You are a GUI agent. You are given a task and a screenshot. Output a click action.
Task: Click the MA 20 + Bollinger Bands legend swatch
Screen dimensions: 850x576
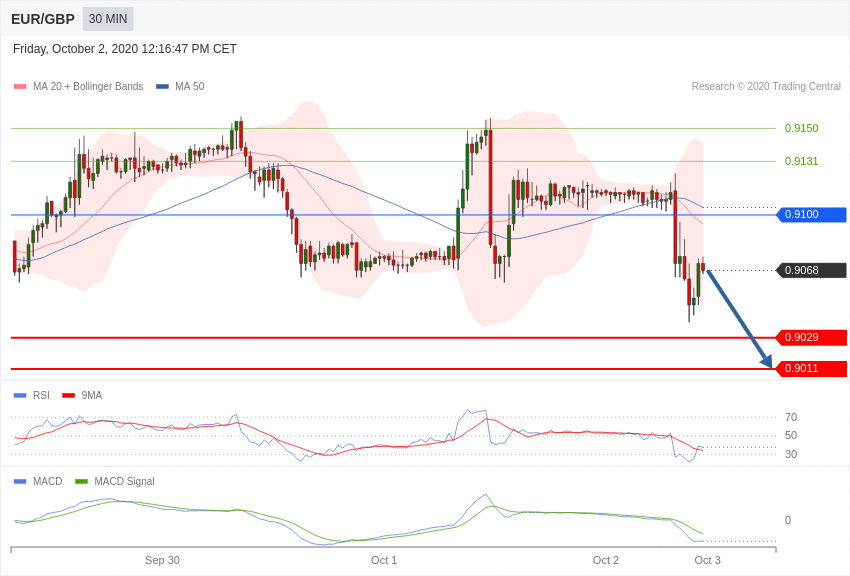click(x=20, y=86)
